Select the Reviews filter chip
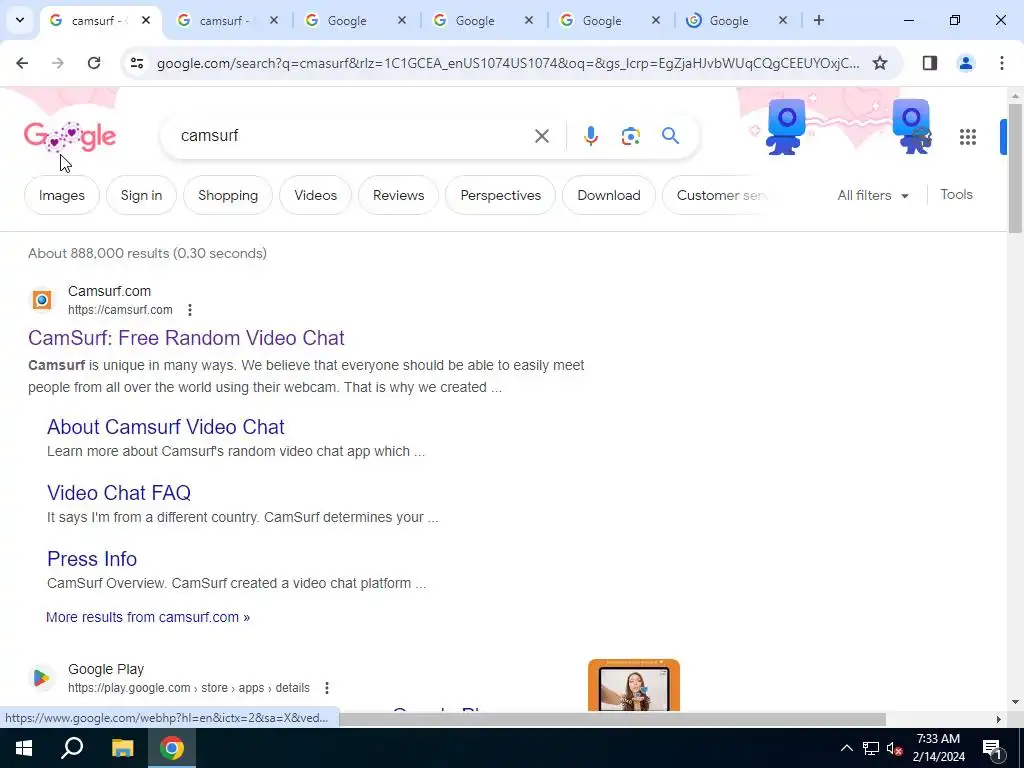Screen dimensions: 1024x768 (398, 195)
